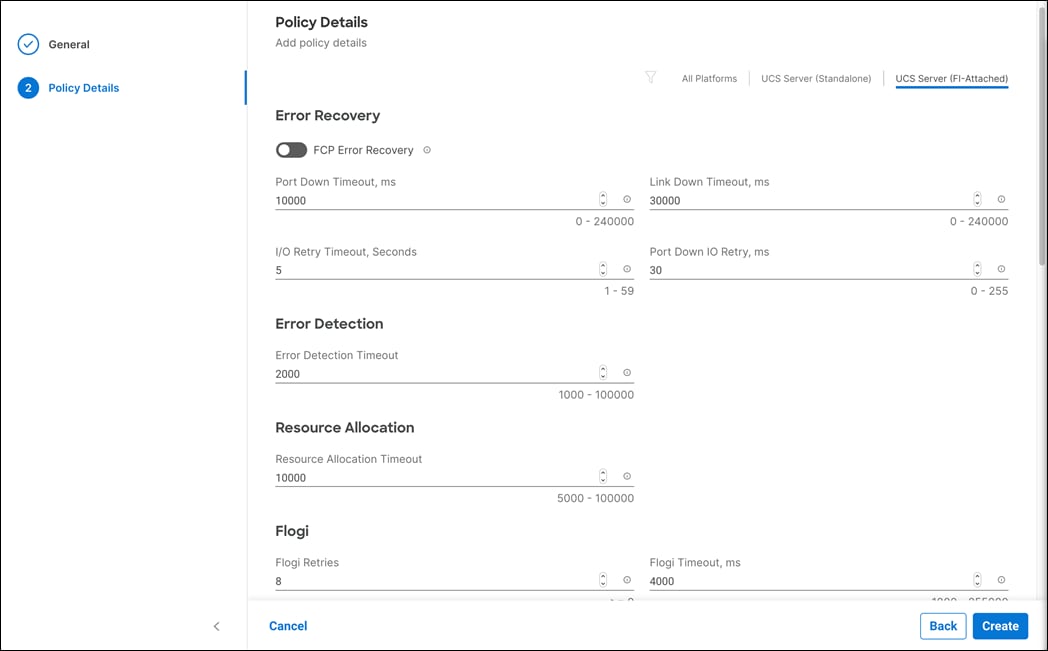The image size is (1048, 651).
Task: Switch to the All Platforms tab
Action: point(709,77)
